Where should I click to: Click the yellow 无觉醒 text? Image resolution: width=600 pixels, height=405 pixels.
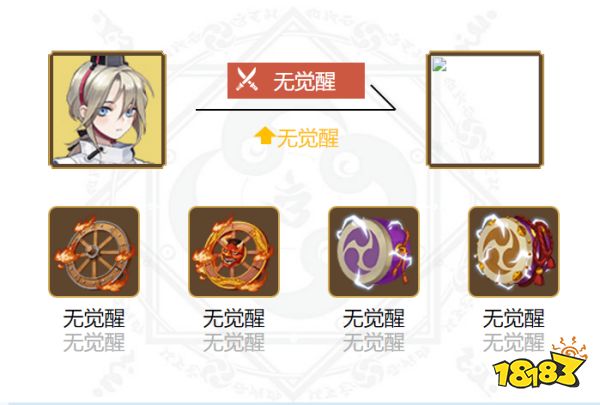pyautogui.click(x=308, y=138)
